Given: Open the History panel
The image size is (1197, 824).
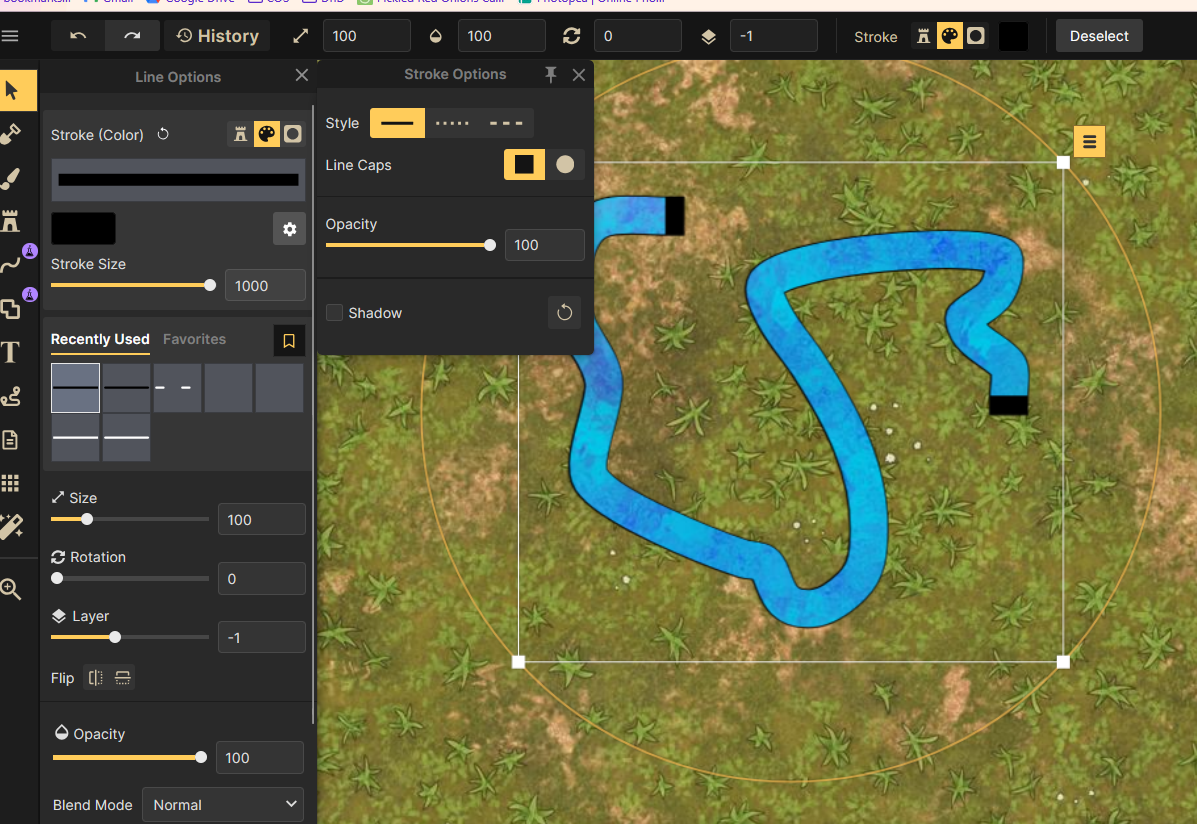Looking at the screenshot, I should pos(218,36).
